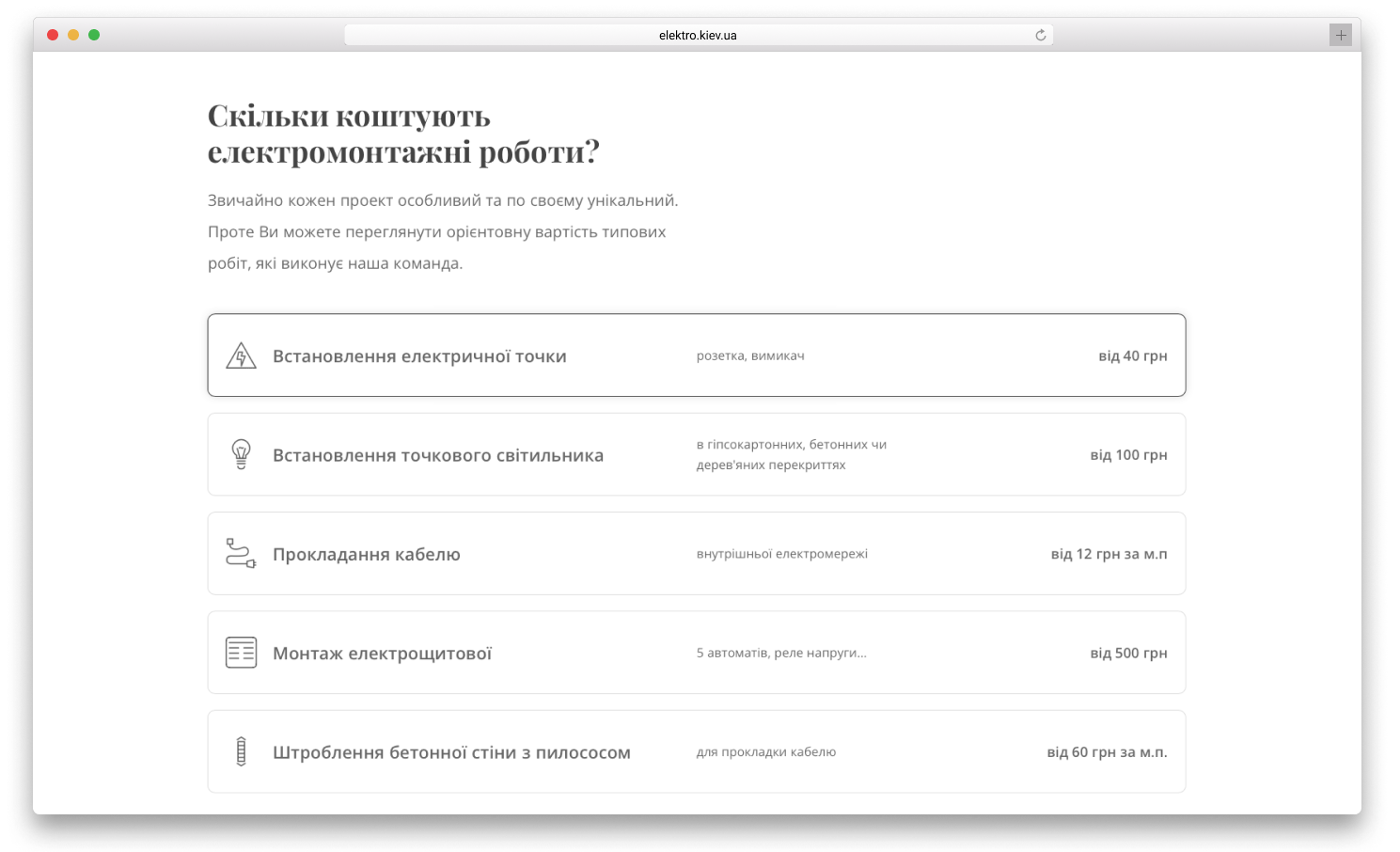The width and height of the screenshot is (1400, 852).
Task: Expand truncated '5 автоматів, реле напруги…' description
Action: [x=781, y=653]
